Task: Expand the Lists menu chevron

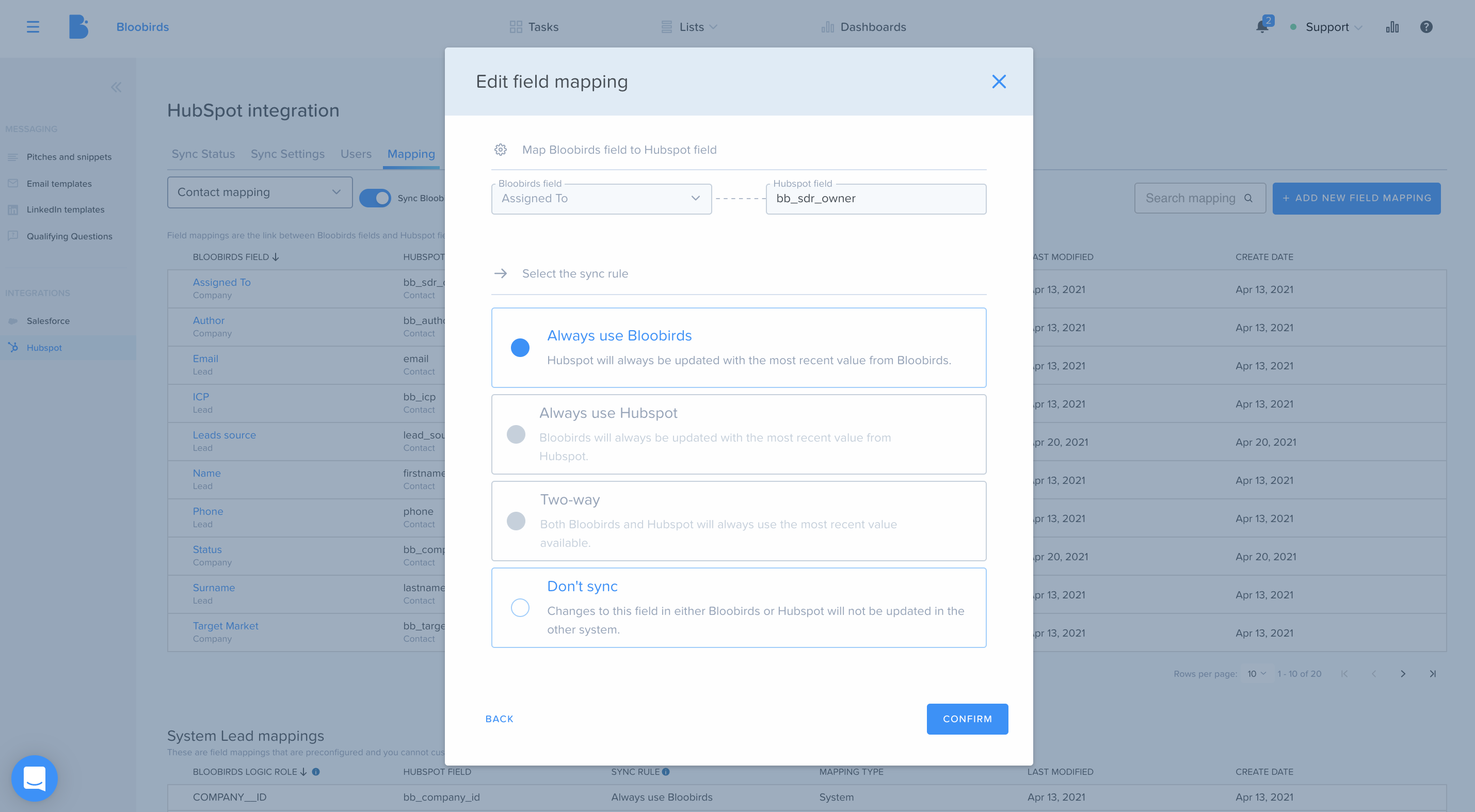Action: pos(713,27)
